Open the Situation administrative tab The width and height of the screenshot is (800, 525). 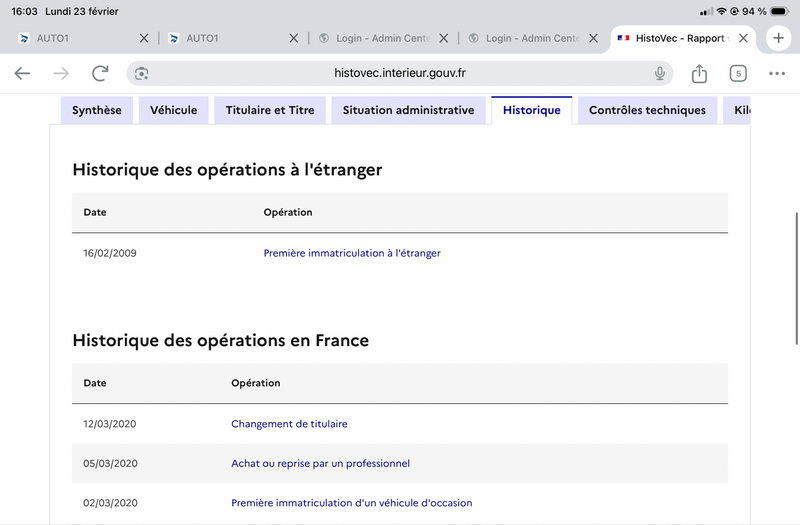[408, 110]
